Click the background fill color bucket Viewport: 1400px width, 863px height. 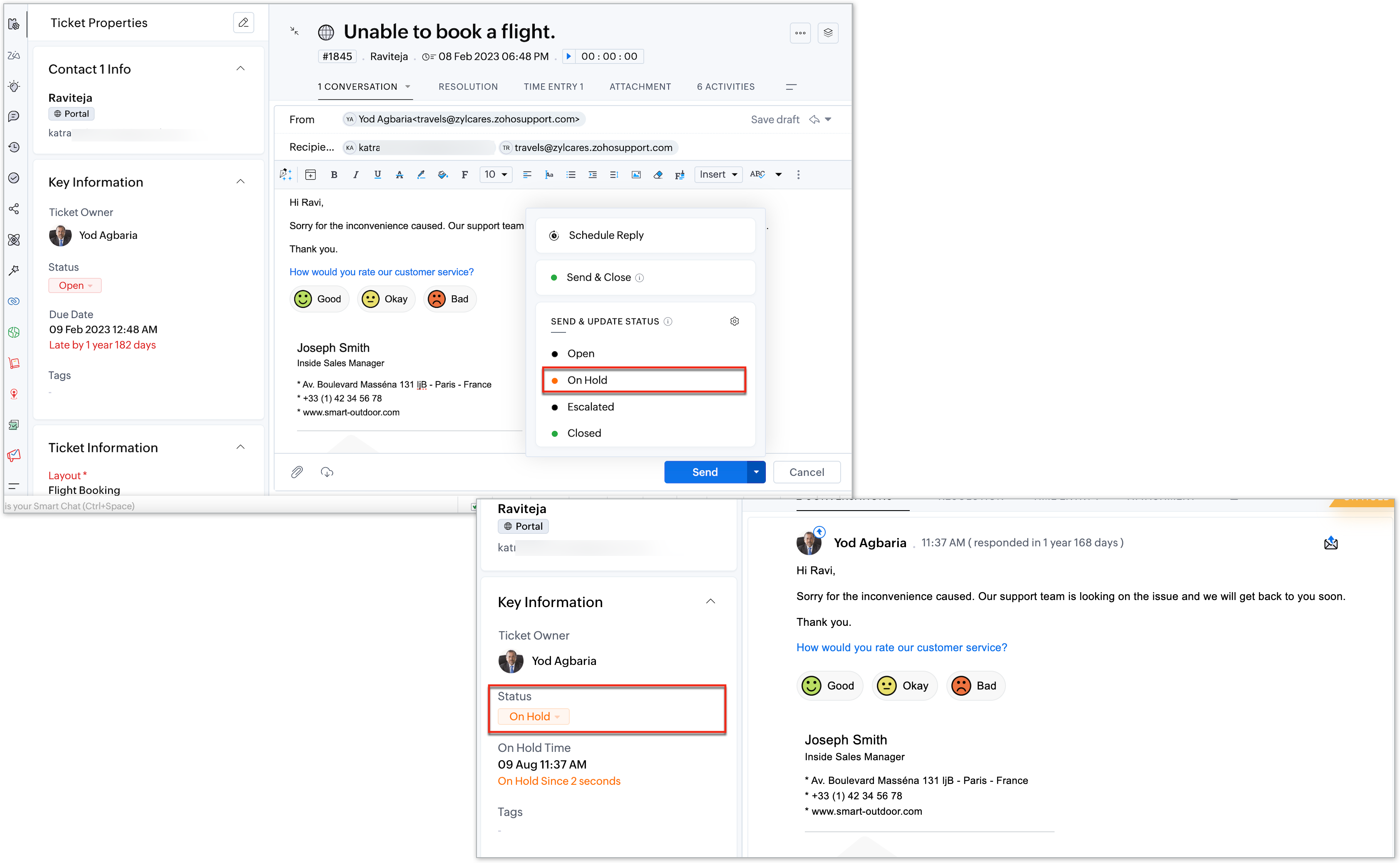[442, 175]
